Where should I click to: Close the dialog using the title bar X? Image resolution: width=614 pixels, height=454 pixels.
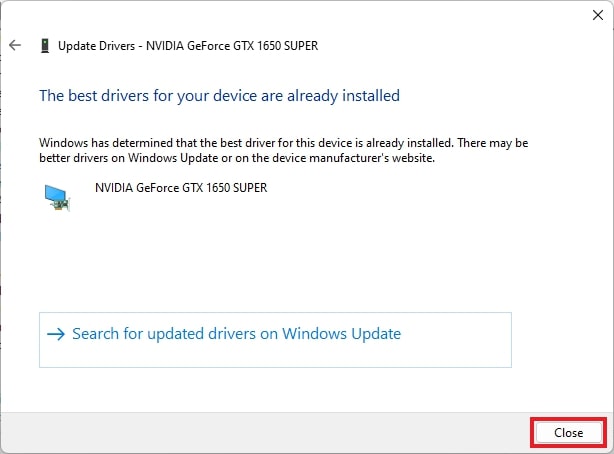click(x=598, y=15)
